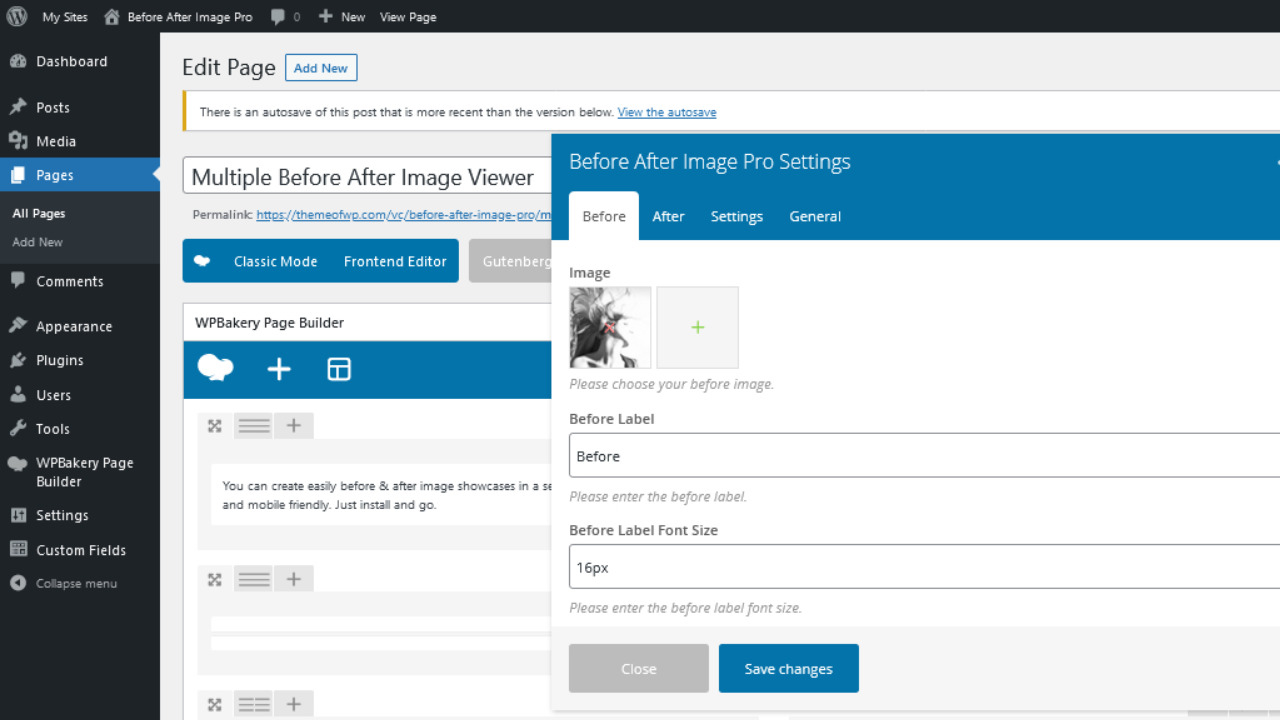This screenshot has width=1280, height=720.
Task: Switch to the Before tab
Action: (604, 216)
